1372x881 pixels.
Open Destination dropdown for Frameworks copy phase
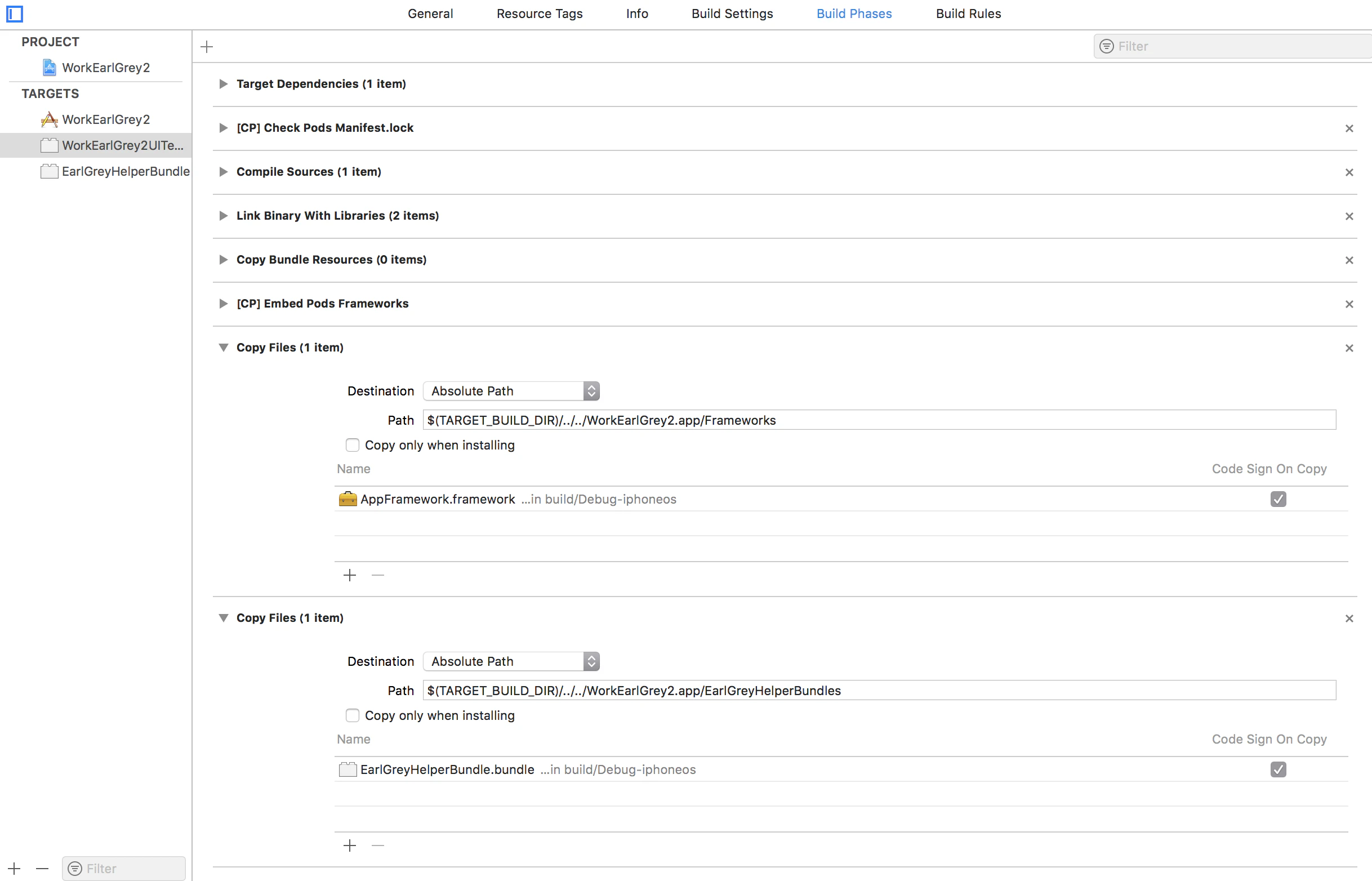tap(511, 391)
